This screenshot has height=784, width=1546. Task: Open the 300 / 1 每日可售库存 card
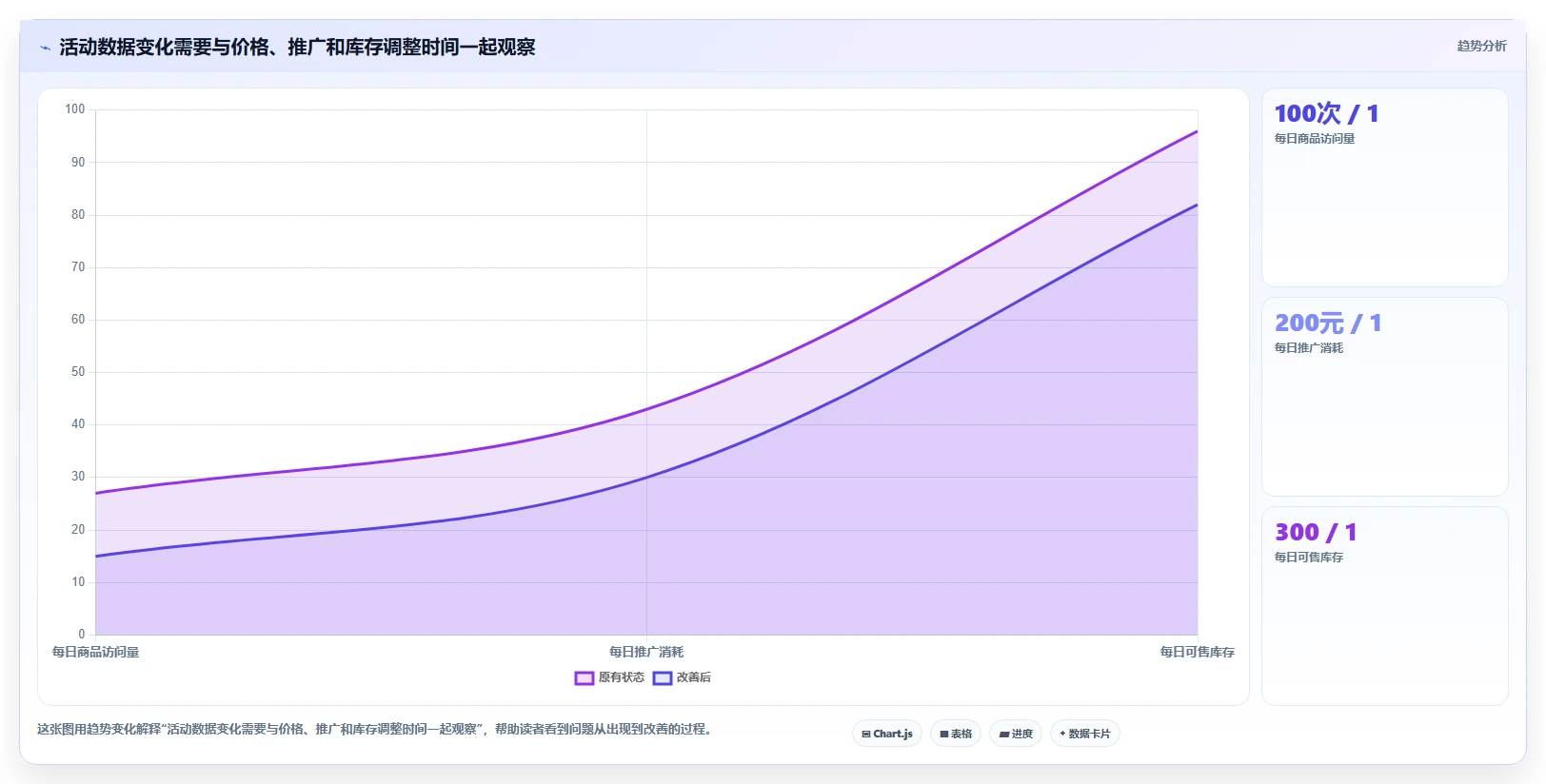coord(1385,606)
